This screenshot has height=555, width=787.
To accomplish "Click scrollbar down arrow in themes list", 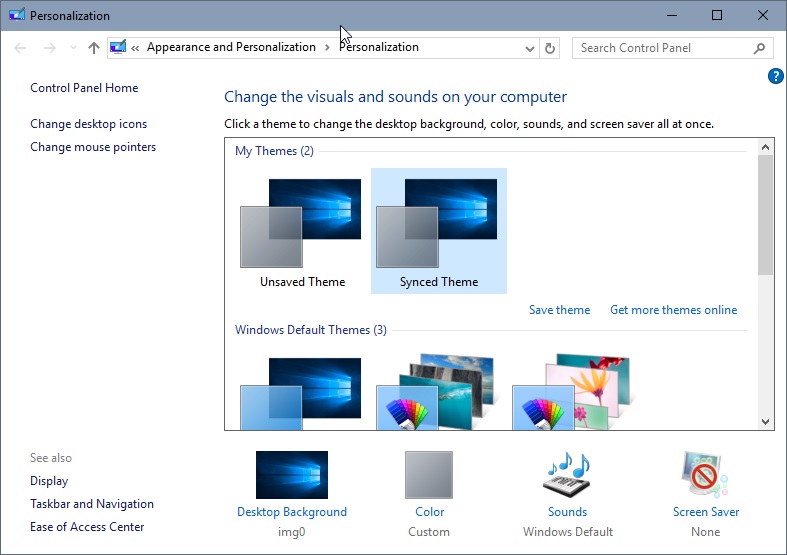I will pos(765,422).
